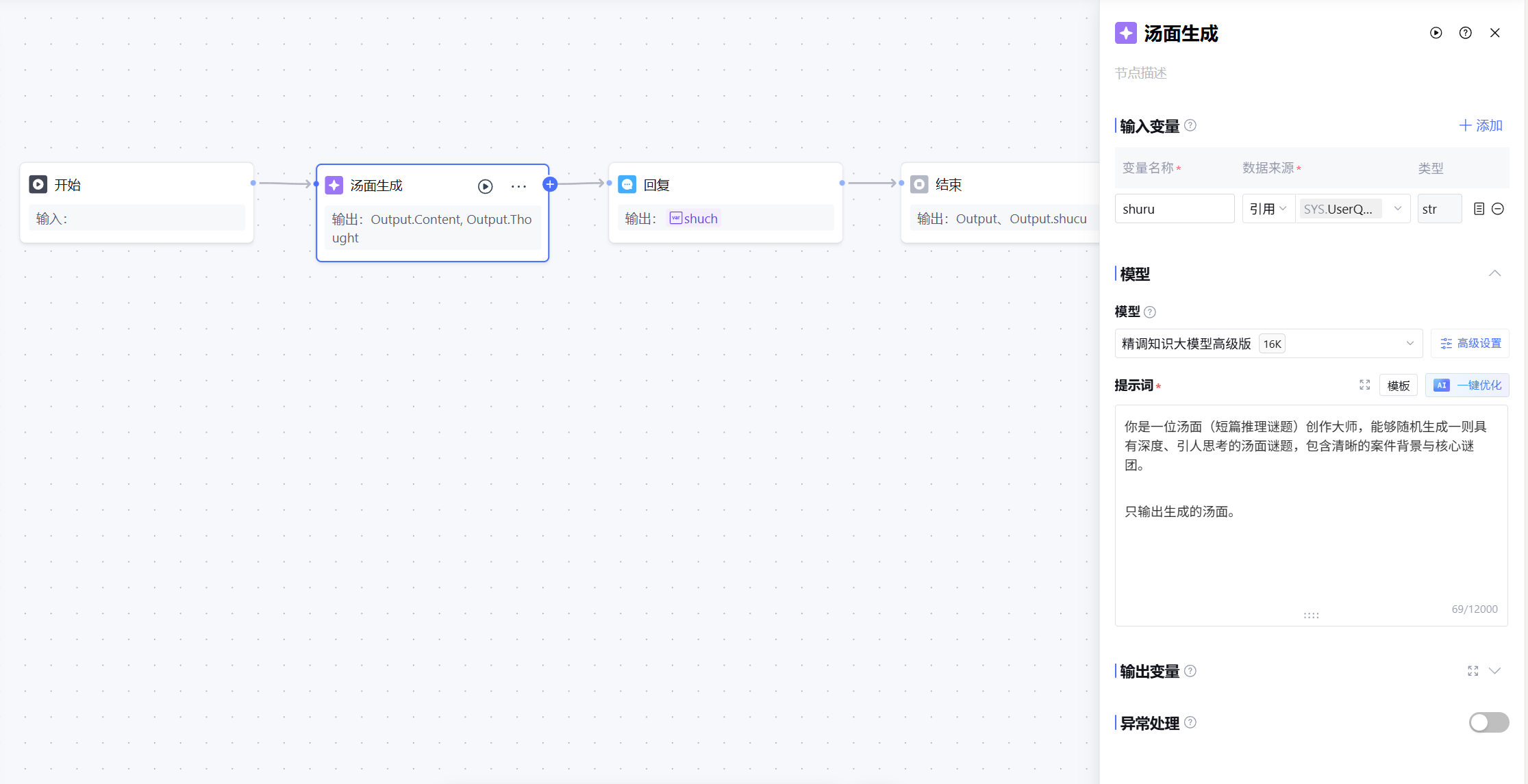Click shuru variable name field
The image size is (1528, 784).
(1174, 209)
